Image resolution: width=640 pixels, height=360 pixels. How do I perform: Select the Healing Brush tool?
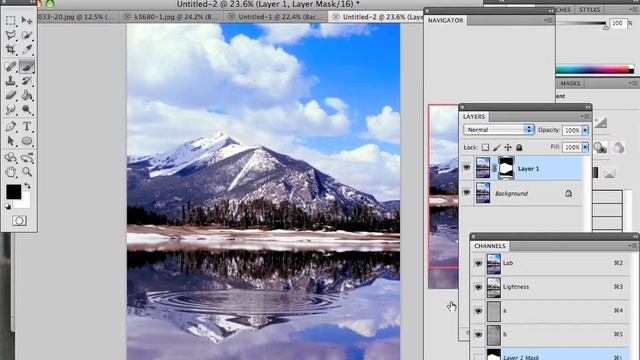coord(11,66)
